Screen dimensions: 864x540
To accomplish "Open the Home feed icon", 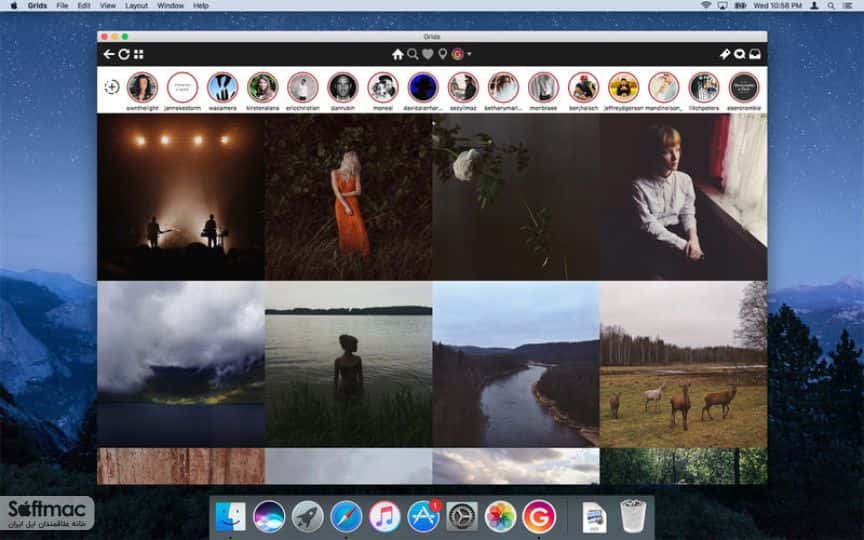I will pos(398,54).
